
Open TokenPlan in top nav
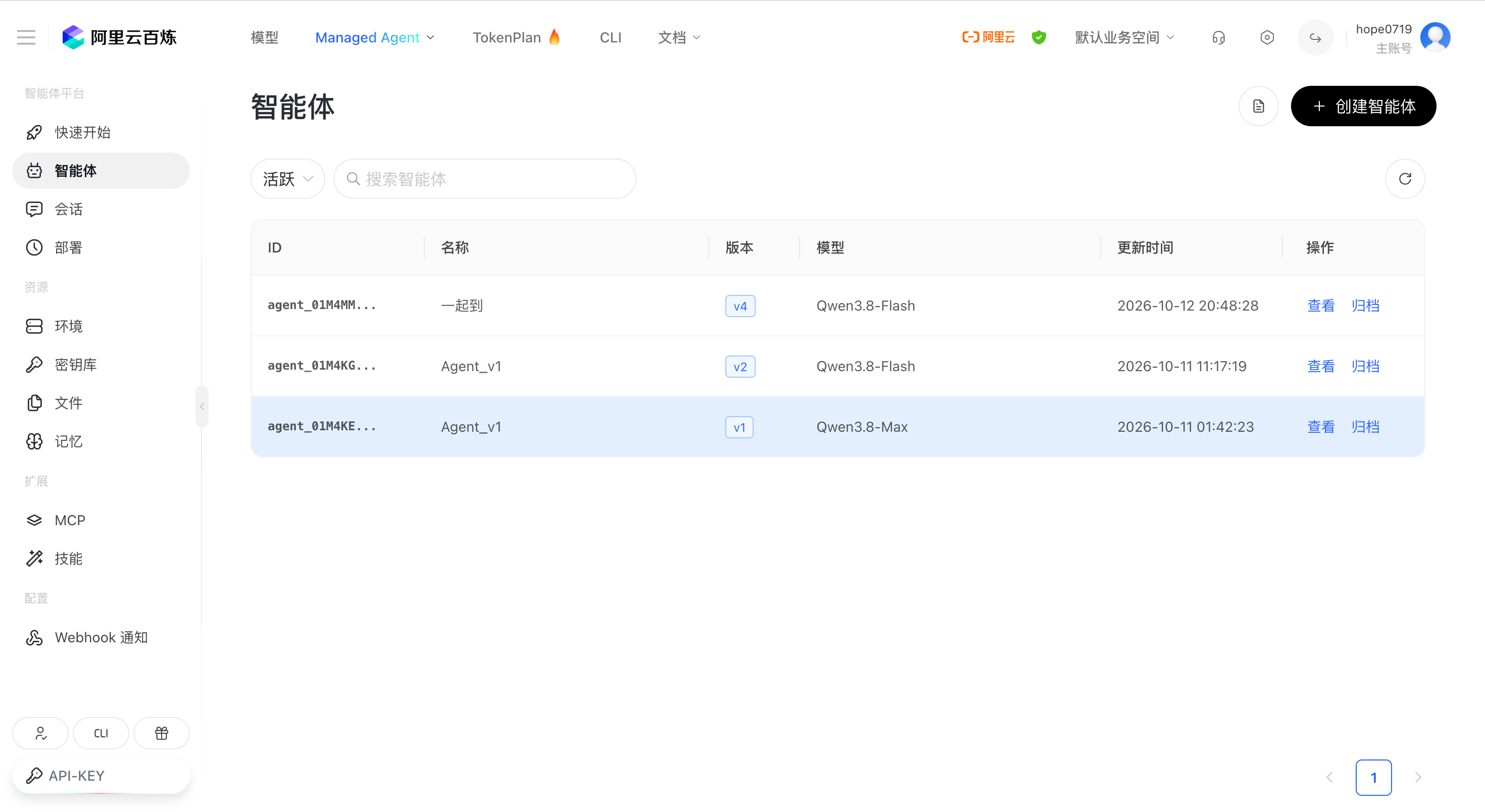coord(517,37)
